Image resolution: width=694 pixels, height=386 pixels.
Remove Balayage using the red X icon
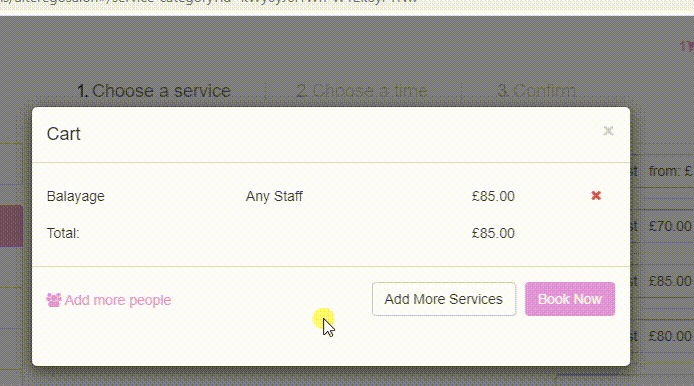tap(596, 196)
